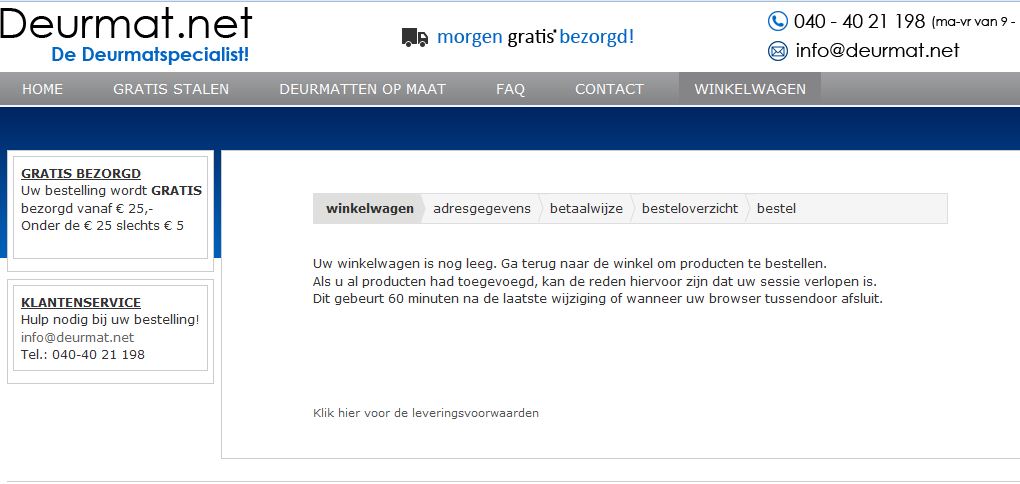Click Klik hier voor de leveringsvoorwaarden link
This screenshot has height=484, width=1020.
[x=426, y=413]
